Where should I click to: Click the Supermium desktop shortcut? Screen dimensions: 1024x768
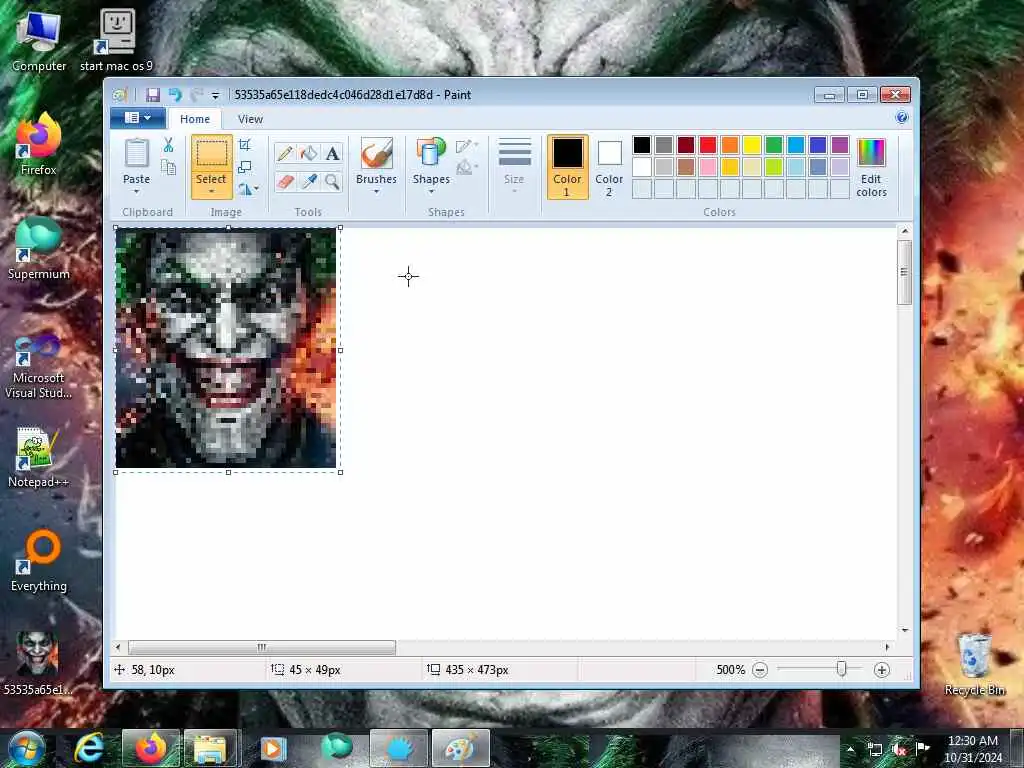(x=39, y=249)
